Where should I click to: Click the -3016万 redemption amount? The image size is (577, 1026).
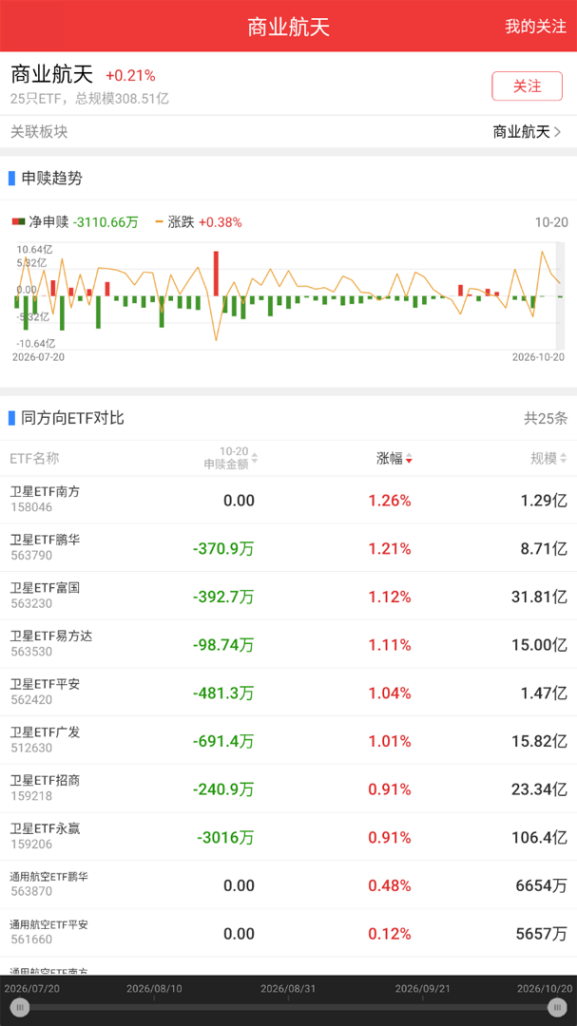point(225,838)
